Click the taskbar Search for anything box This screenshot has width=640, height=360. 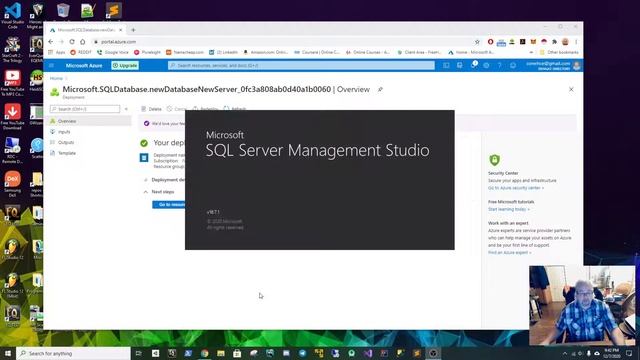click(73, 353)
